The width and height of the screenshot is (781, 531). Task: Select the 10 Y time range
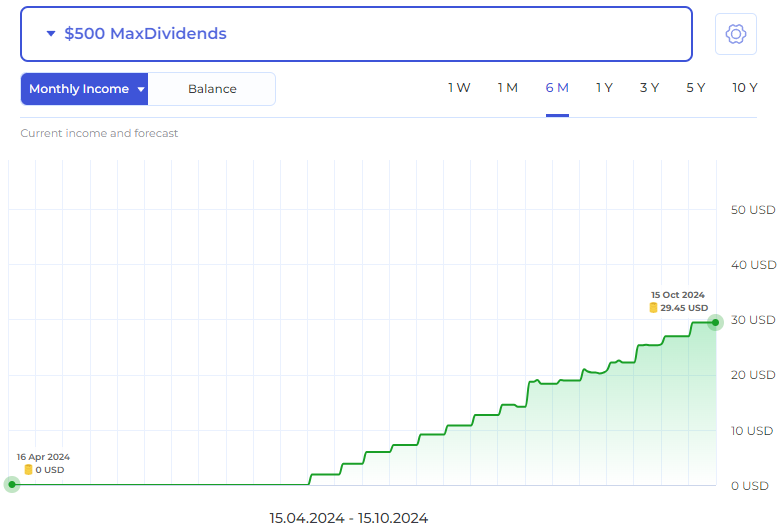tap(745, 88)
